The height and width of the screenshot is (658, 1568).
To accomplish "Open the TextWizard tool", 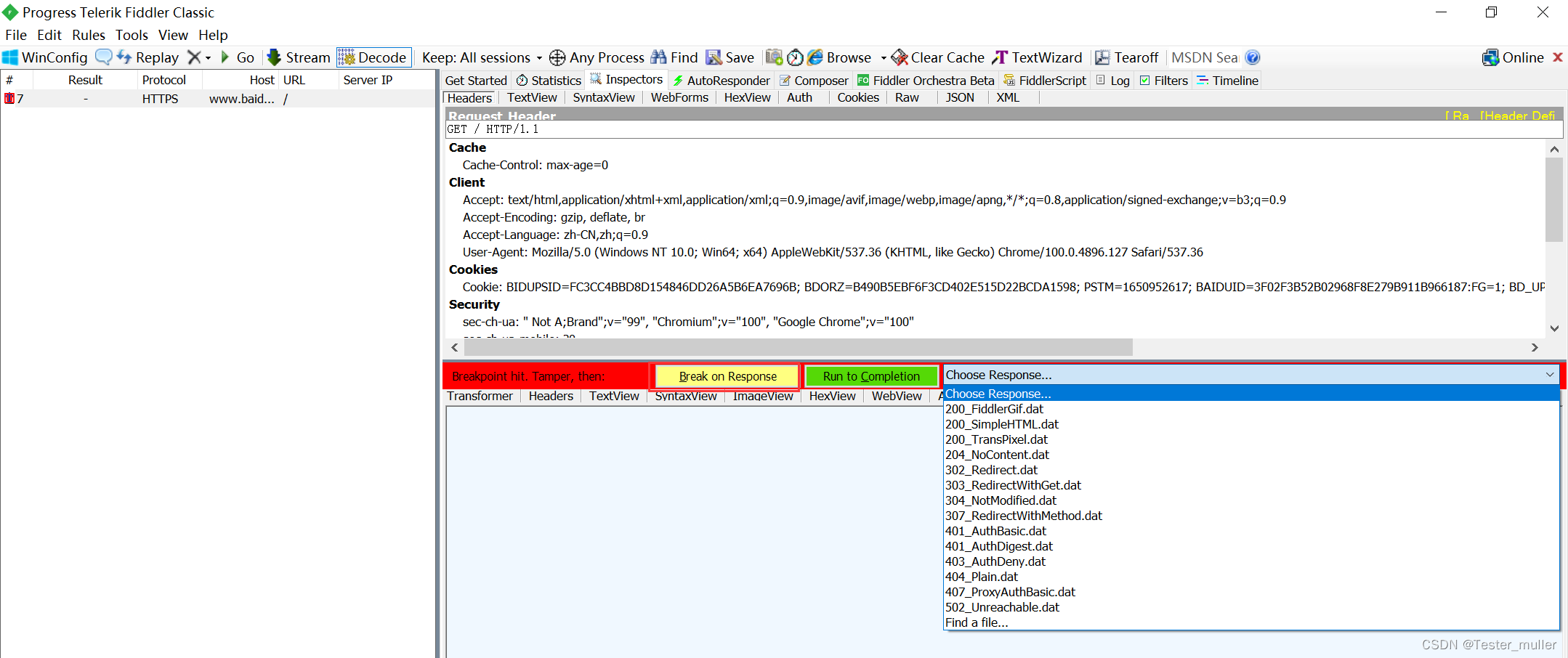I will click(x=1038, y=57).
